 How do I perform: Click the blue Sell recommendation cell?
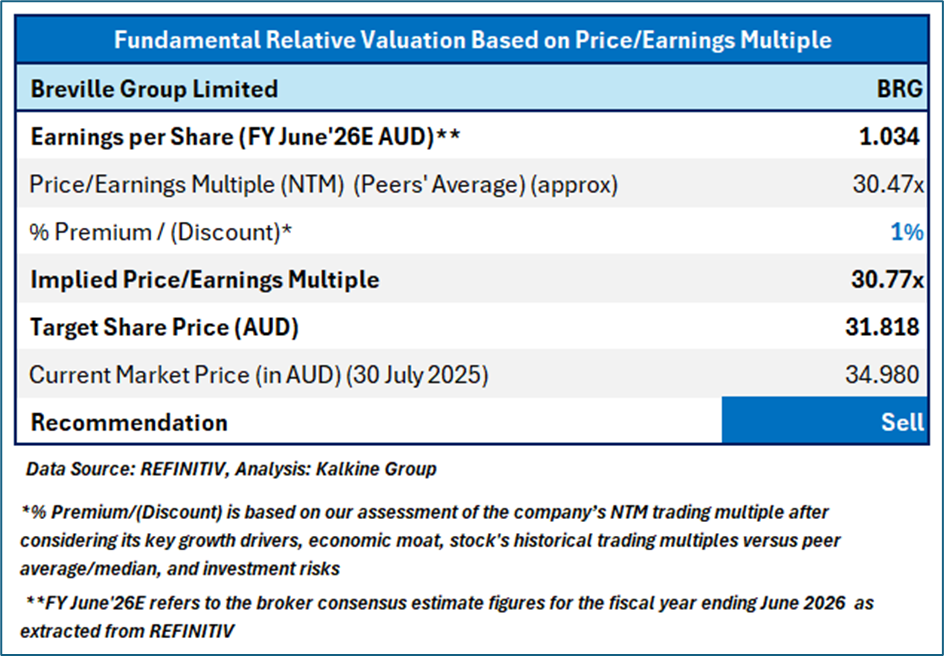click(824, 422)
